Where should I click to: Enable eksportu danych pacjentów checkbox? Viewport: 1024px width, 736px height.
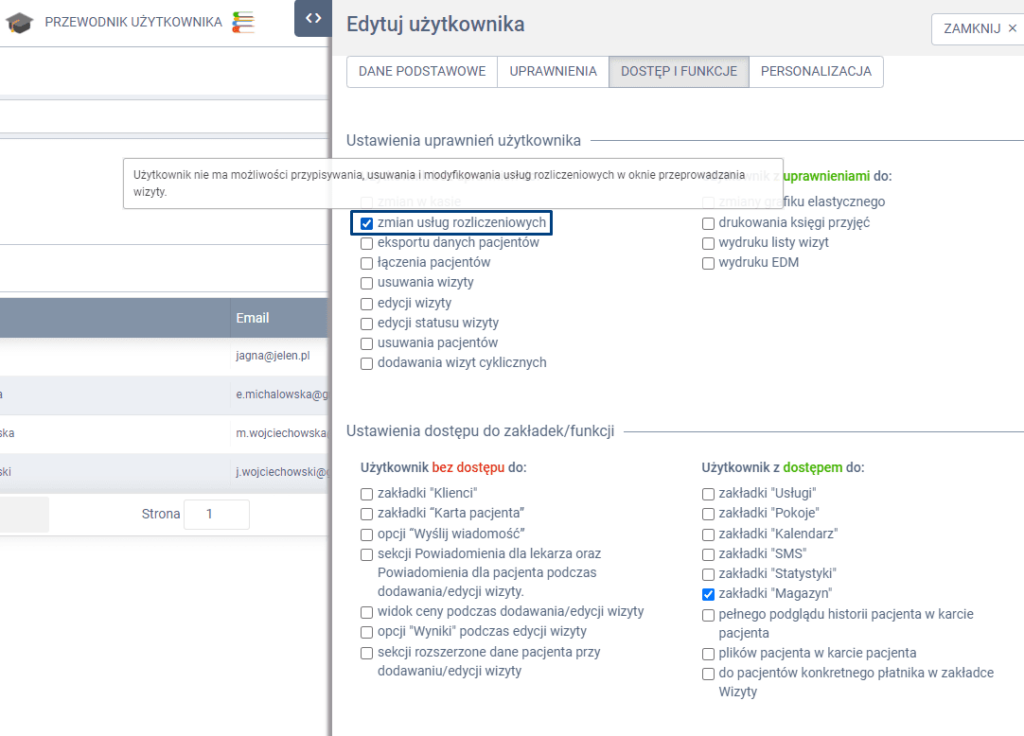pos(367,243)
